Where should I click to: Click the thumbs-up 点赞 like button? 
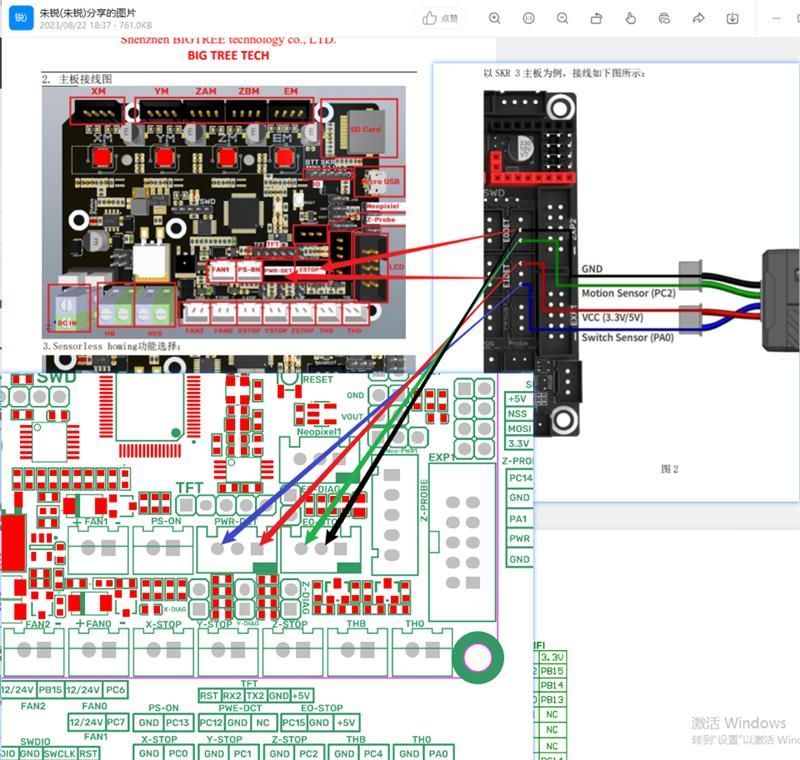pyautogui.click(x=440, y=19)
